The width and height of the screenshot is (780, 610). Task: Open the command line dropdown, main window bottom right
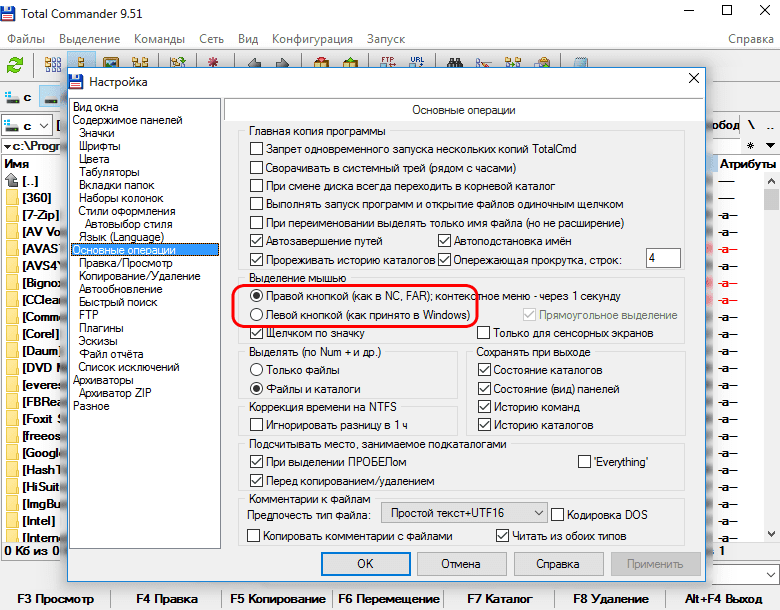tap(771, 575)
